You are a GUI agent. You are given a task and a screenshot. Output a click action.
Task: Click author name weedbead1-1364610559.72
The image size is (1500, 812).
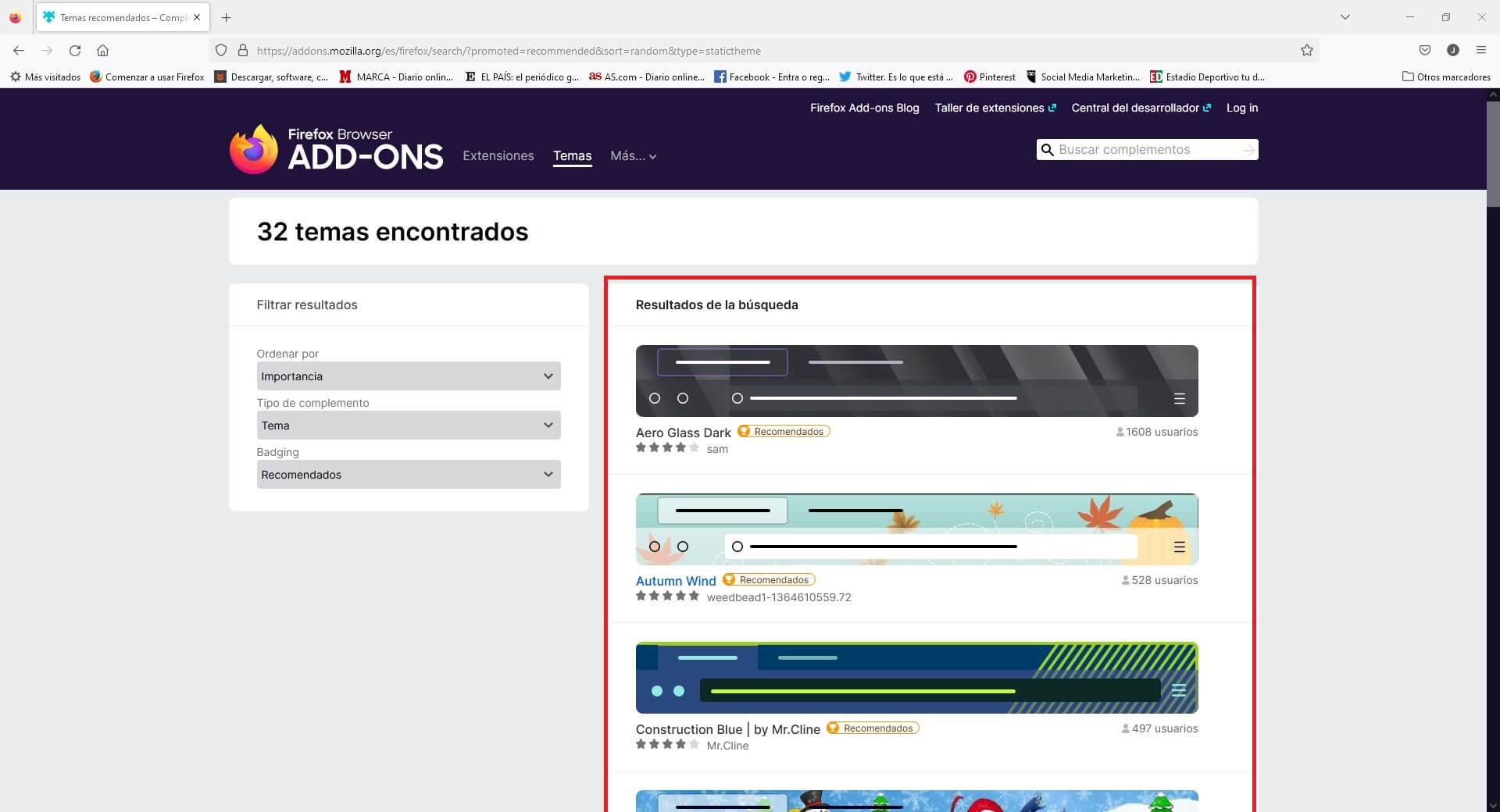[x=779, y=597]
